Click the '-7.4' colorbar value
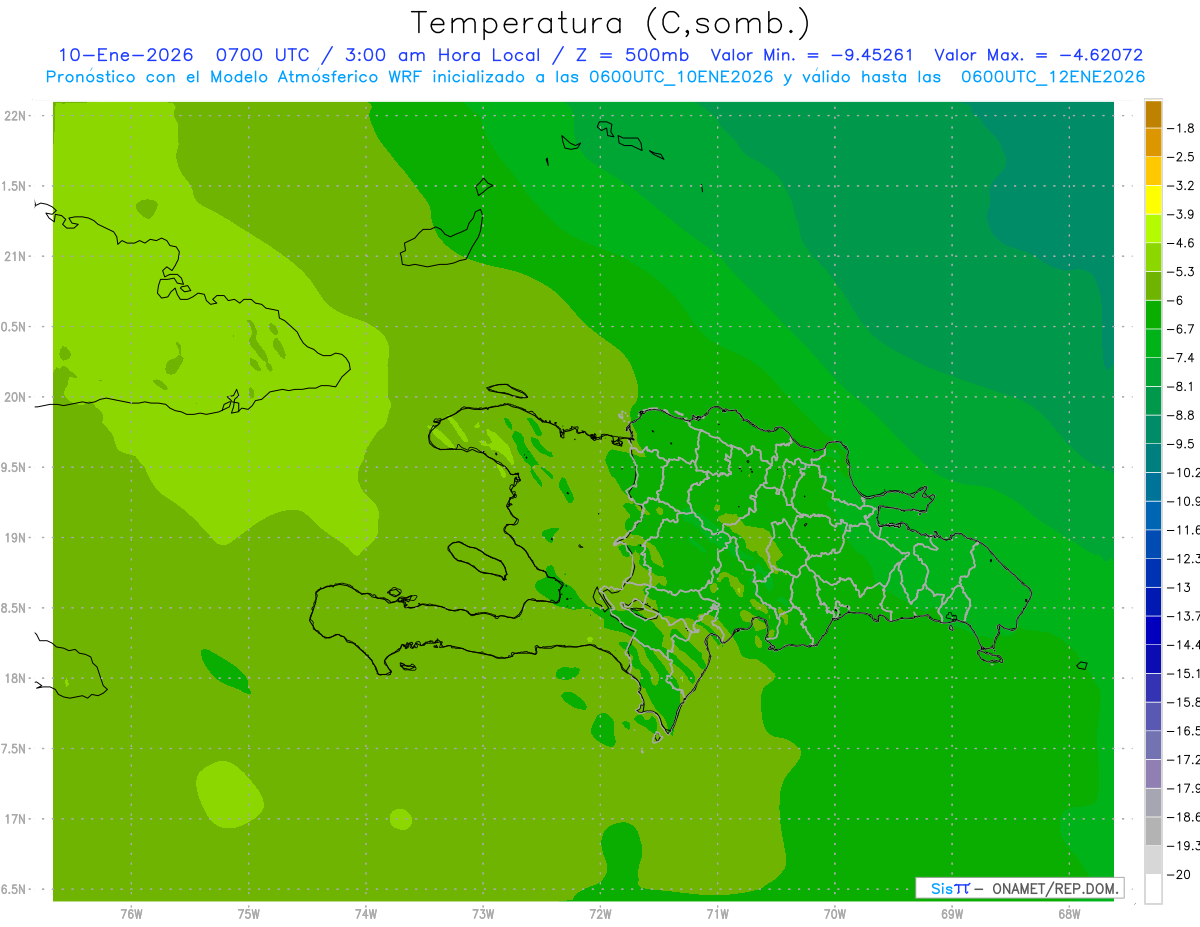 [x=1182, y=357]
